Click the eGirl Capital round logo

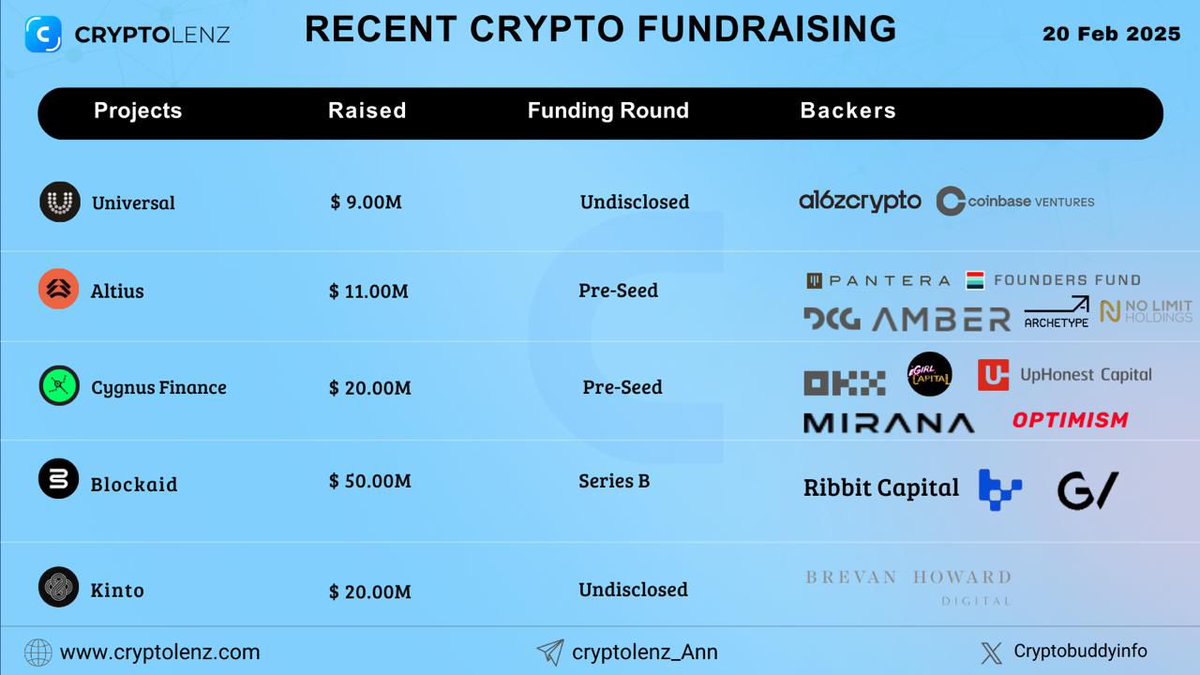[929, 374]
